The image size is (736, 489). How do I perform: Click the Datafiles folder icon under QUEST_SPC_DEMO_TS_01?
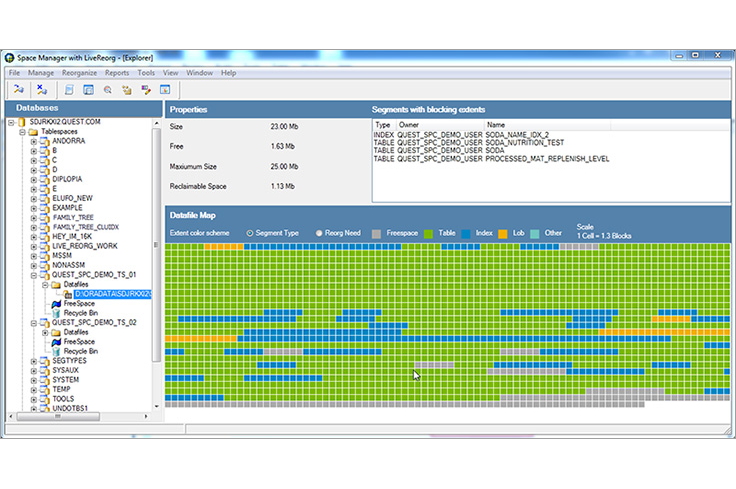tap(56, 285)
